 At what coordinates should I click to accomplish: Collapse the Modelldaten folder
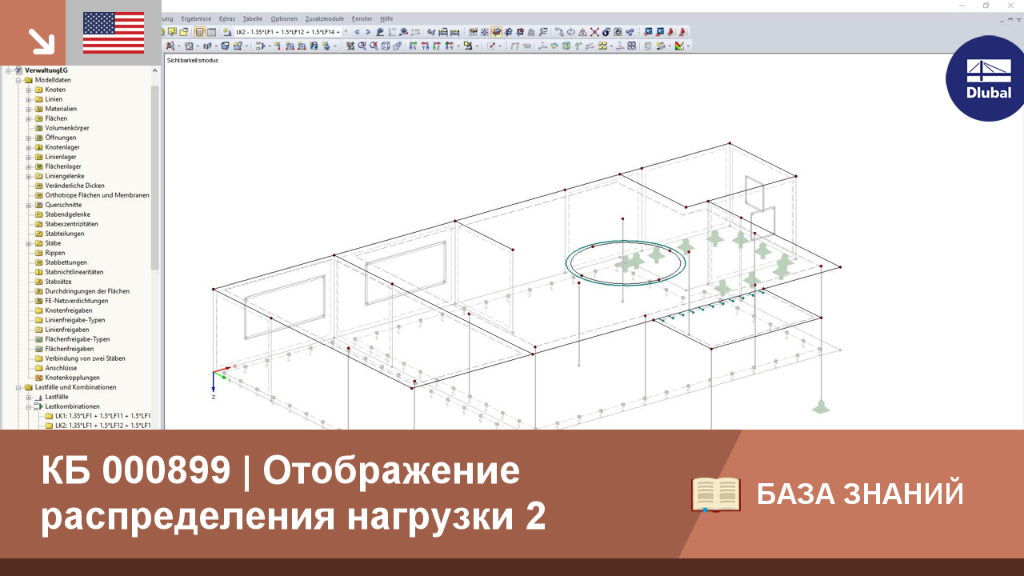click(x=19, y=80)
